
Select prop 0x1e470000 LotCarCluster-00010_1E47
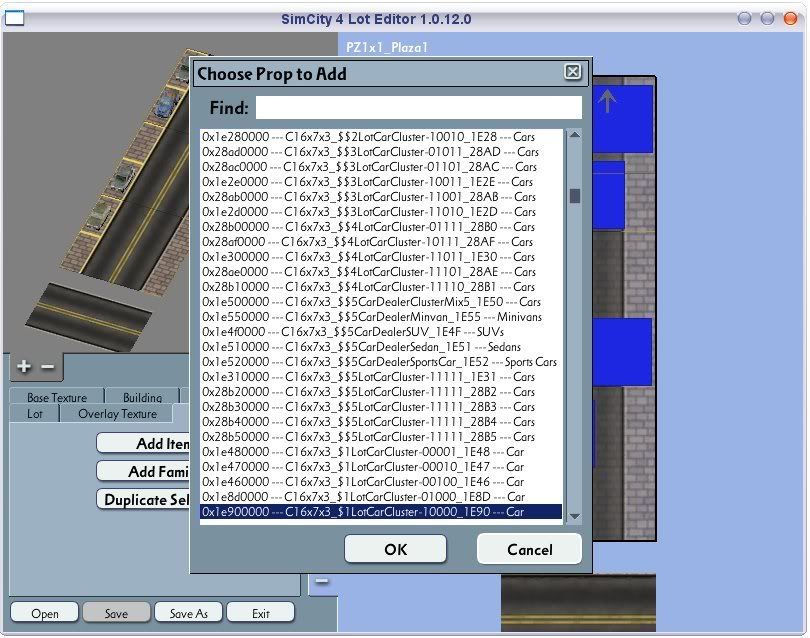[x=381, y=466]
